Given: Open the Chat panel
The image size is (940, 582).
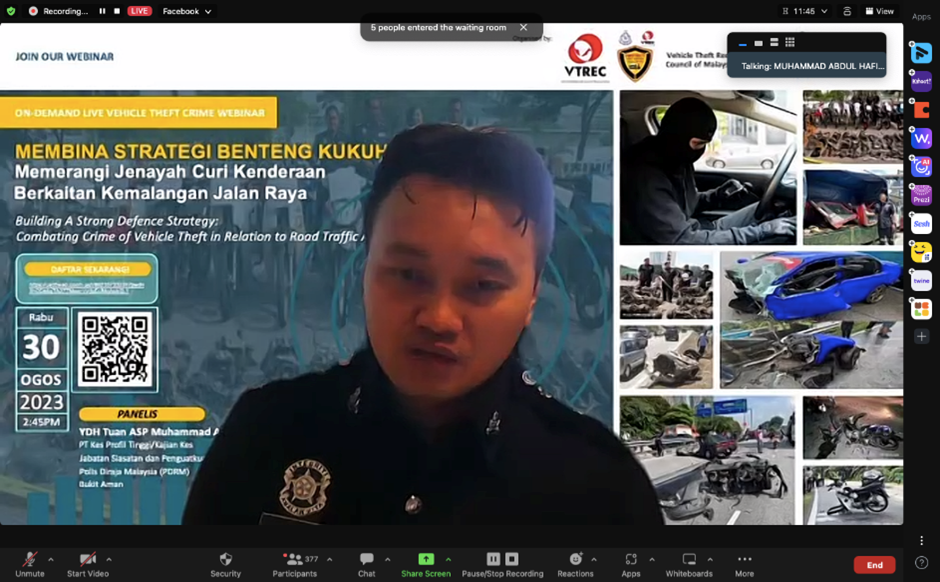Looking at the screenshot, I should pos(366,564).
